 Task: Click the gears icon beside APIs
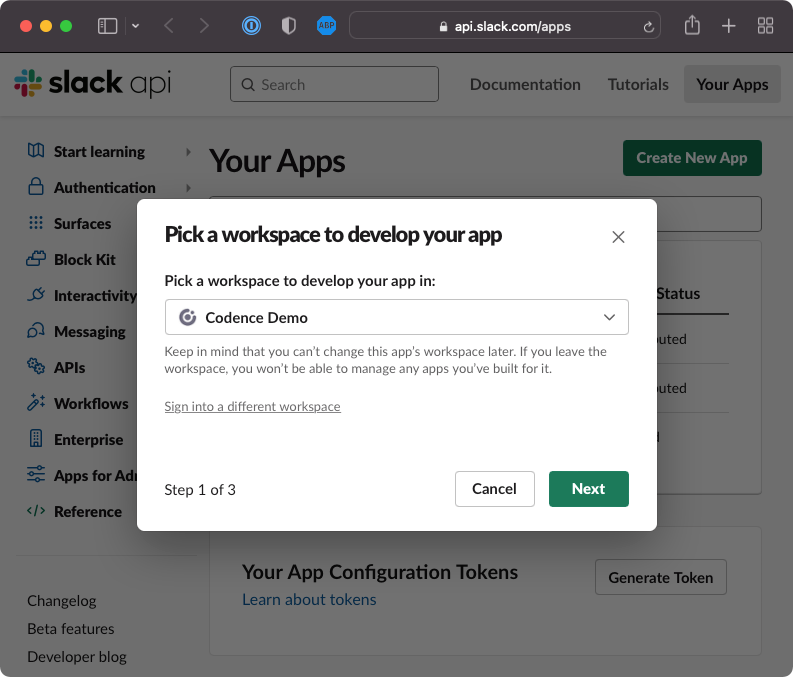(x=35, y=366)
